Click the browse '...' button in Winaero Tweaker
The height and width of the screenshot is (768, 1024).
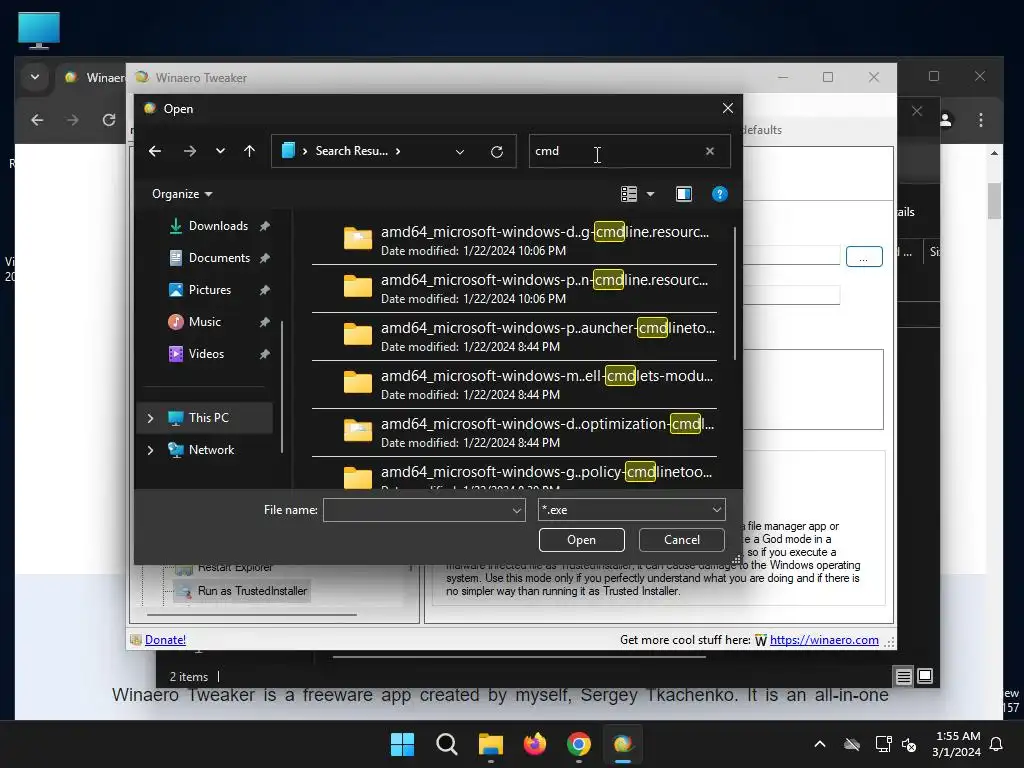tap(864, 257)
